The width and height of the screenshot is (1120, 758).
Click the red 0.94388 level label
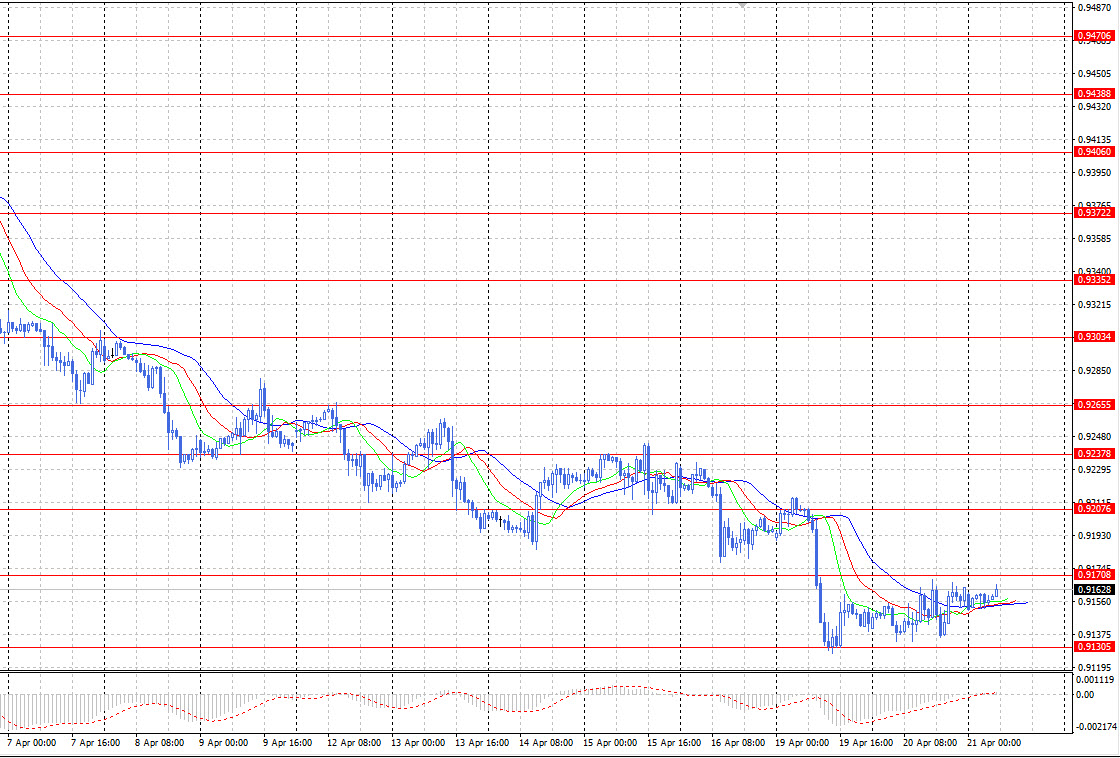tap(1094, 94)
